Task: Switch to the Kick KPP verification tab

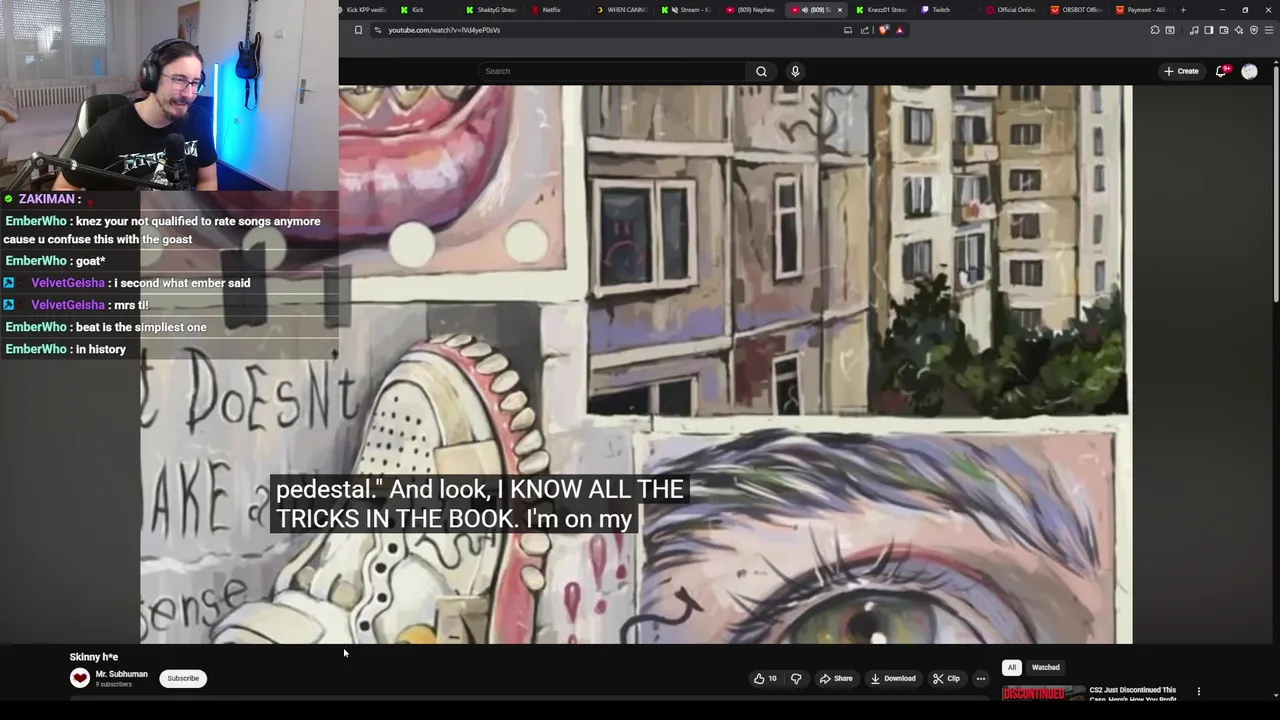Action: [364, 10]
